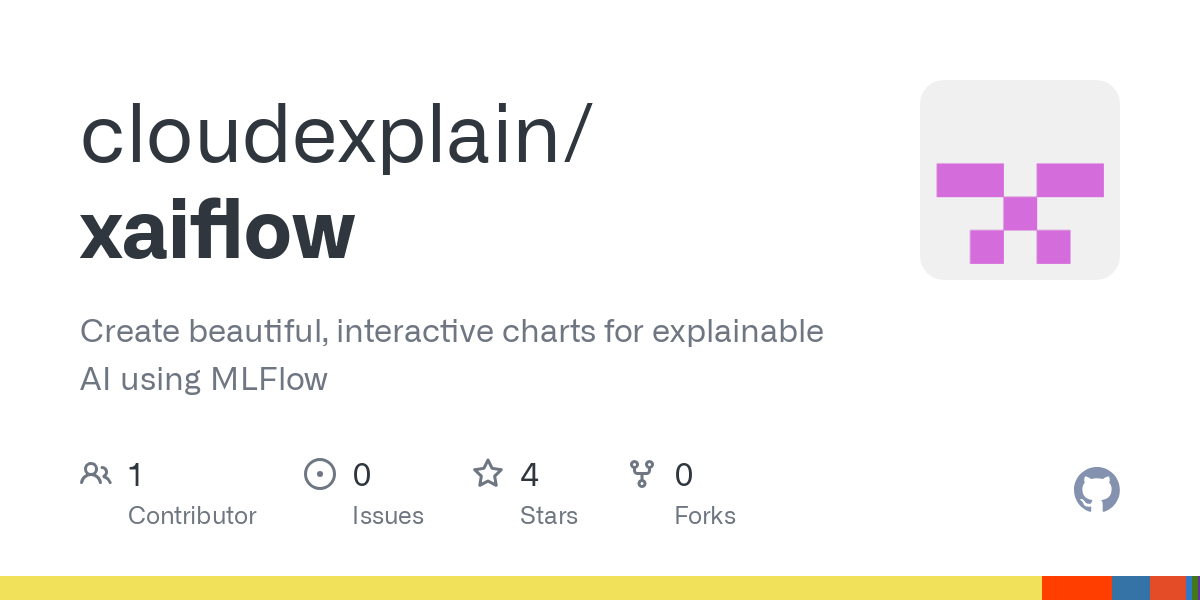
Task: Click the Issues label text
Action: [x=388, y=516]
